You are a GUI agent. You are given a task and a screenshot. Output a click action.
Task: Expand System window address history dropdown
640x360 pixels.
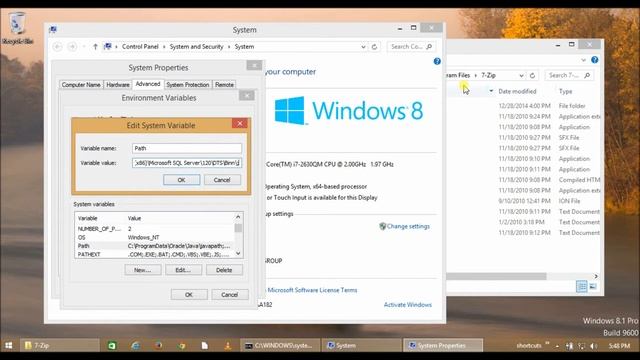click(x=363, y=47)
